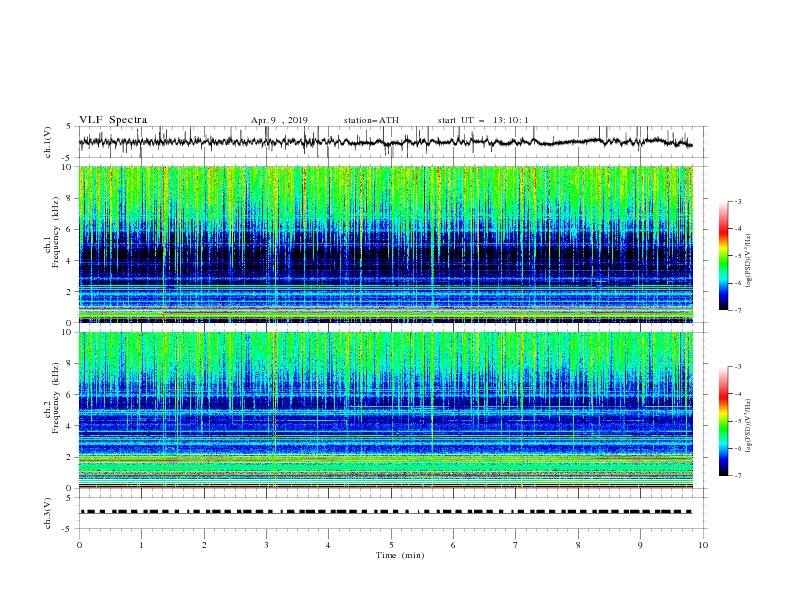Click the "4" tick on the time axis
The image size is (792, 612).
pos(328,545)
